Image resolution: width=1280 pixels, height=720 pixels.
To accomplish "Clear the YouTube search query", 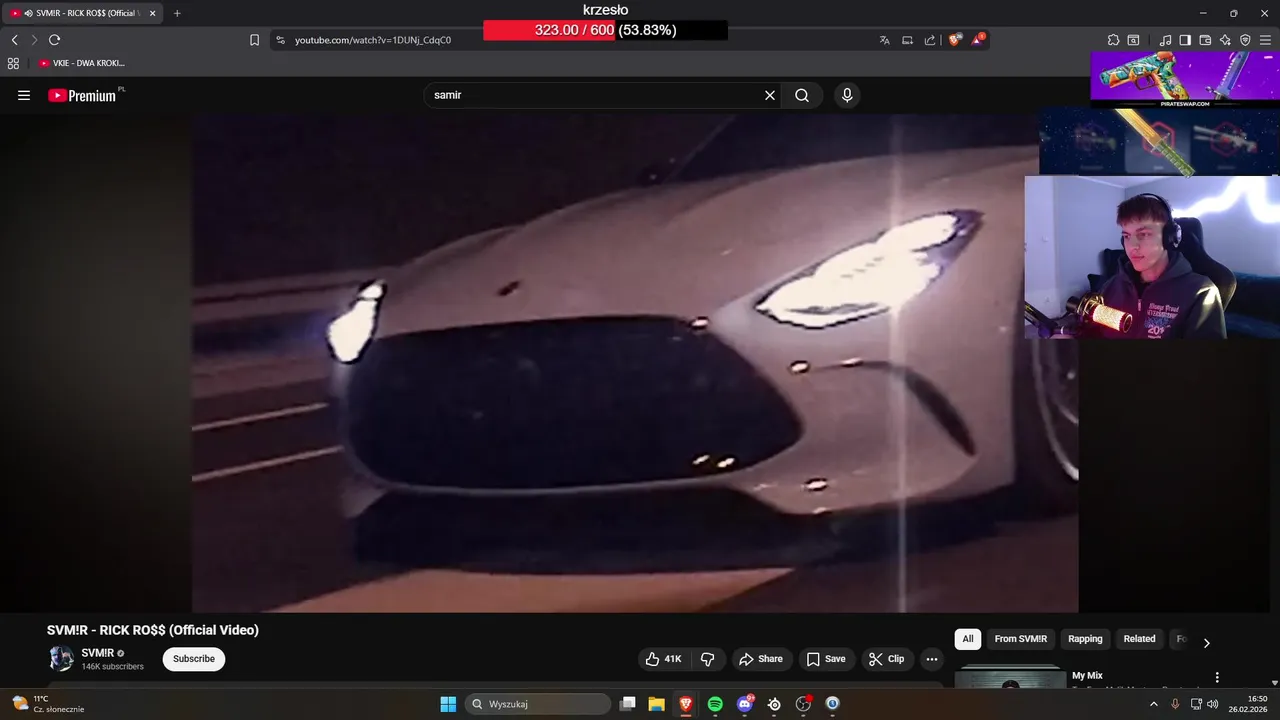I will pyautogui.click(x=770, y=95).
